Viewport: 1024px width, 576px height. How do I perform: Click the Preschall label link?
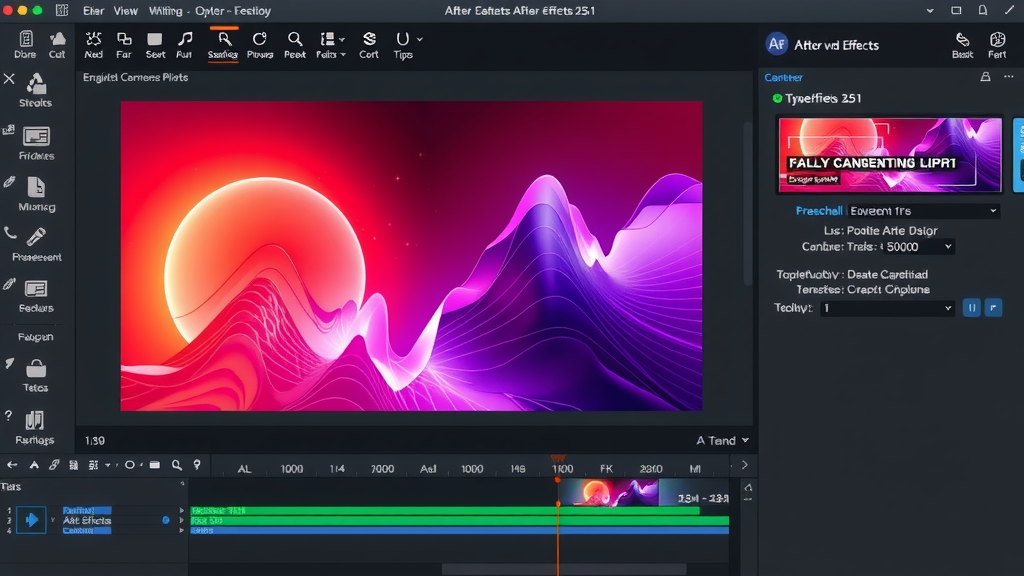819,211
